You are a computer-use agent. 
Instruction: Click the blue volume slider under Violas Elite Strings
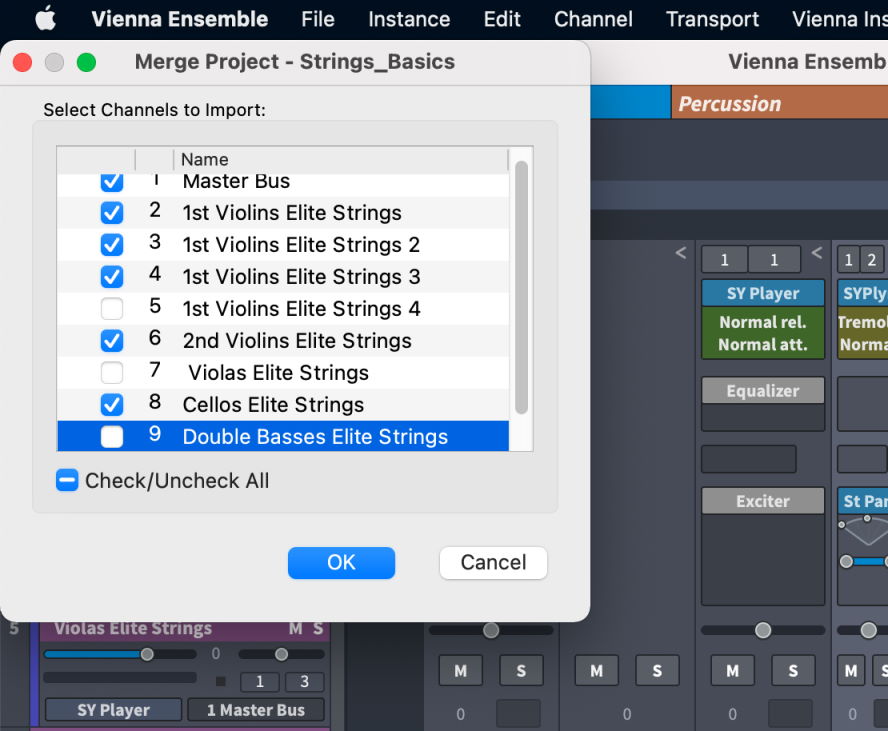click(x=120, y=655)
